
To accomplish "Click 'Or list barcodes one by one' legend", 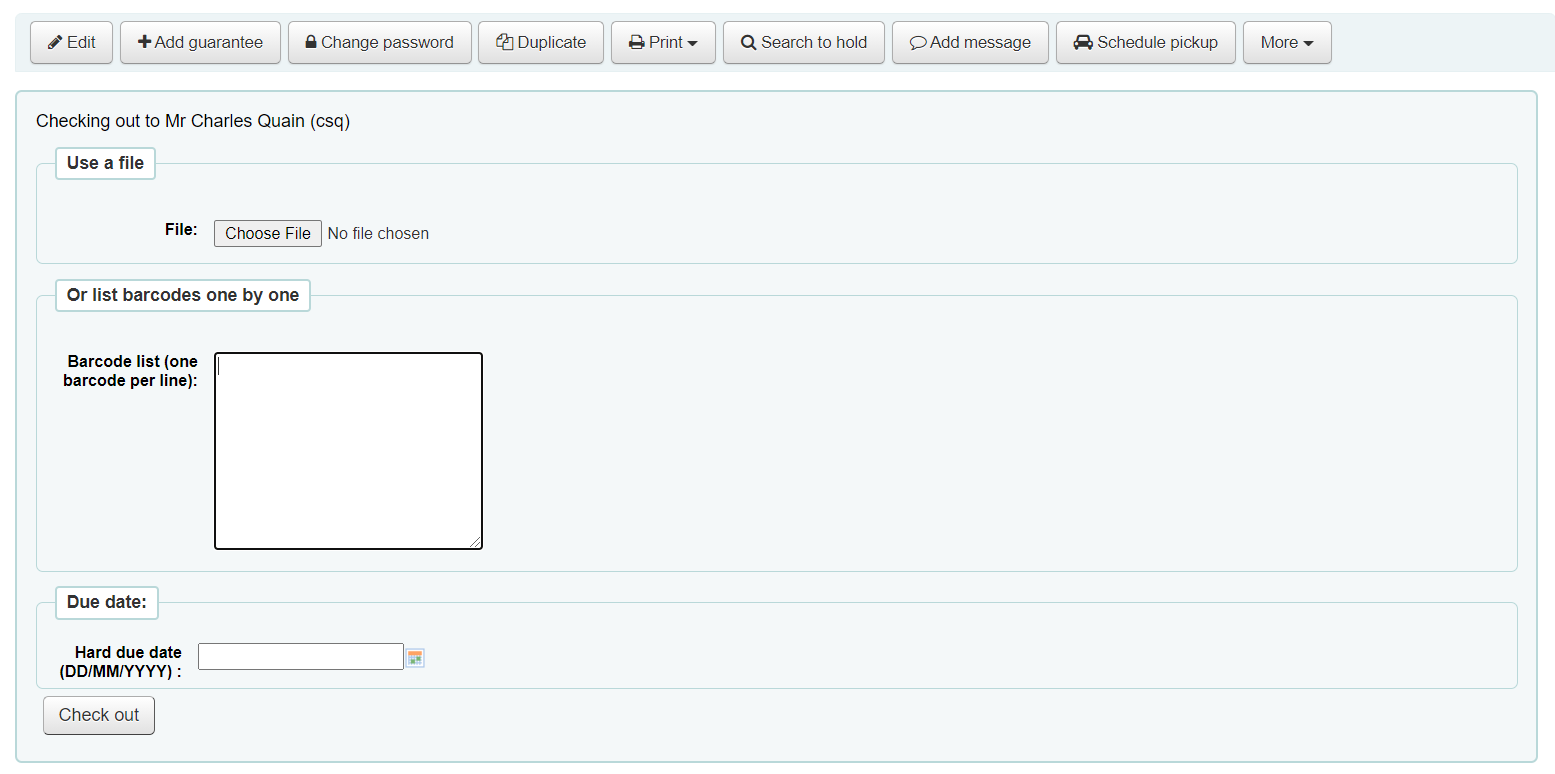I will coord(183,295).
